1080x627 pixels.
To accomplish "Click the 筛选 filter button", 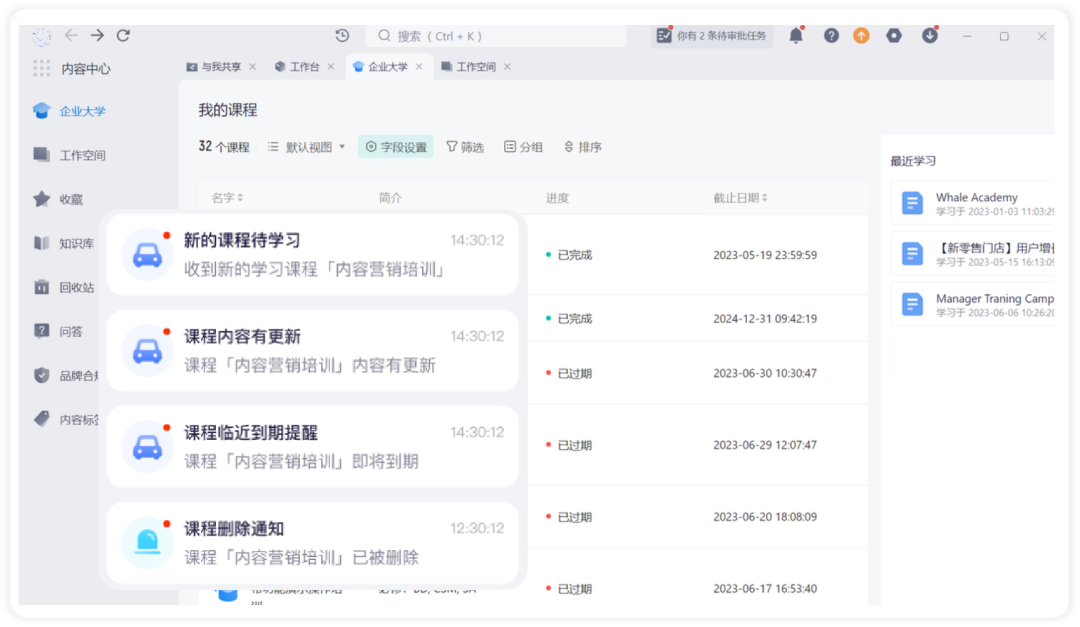I will tap(465, 147).
